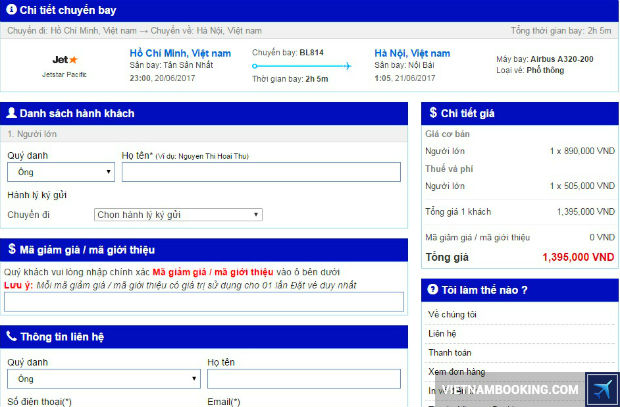This screenshot has height=407, width=620.
Task: Open the passenger Quý danh dropdown
Action: (61, 172)
